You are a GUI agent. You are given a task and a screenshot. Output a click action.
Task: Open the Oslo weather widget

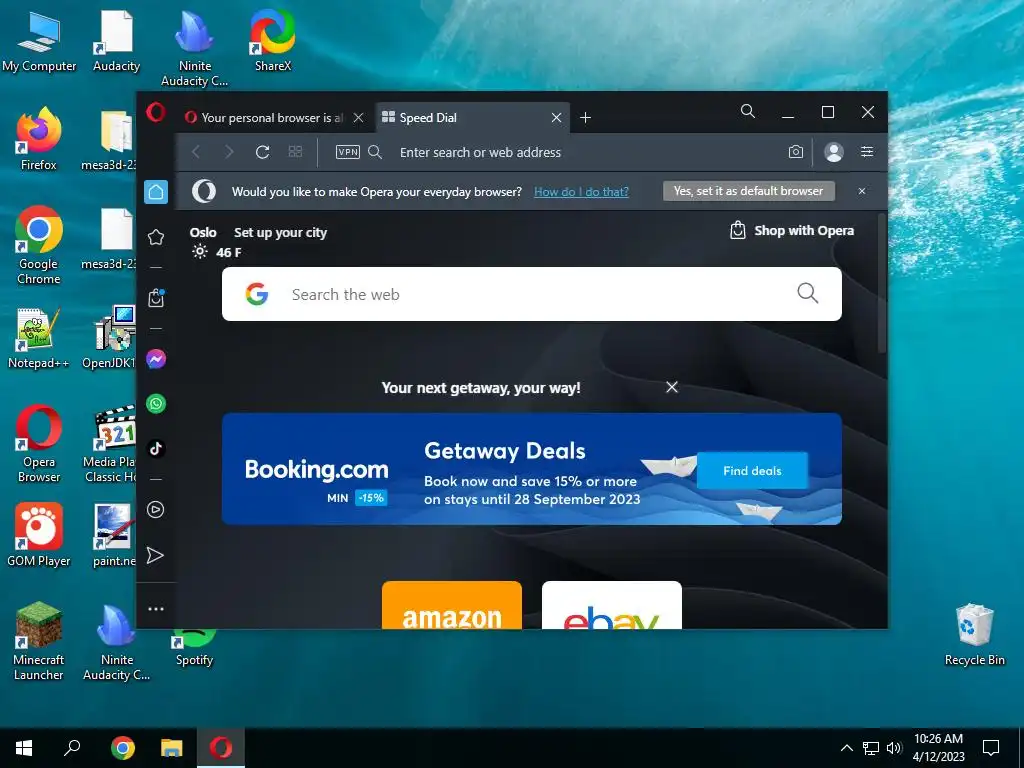(216, 242)
